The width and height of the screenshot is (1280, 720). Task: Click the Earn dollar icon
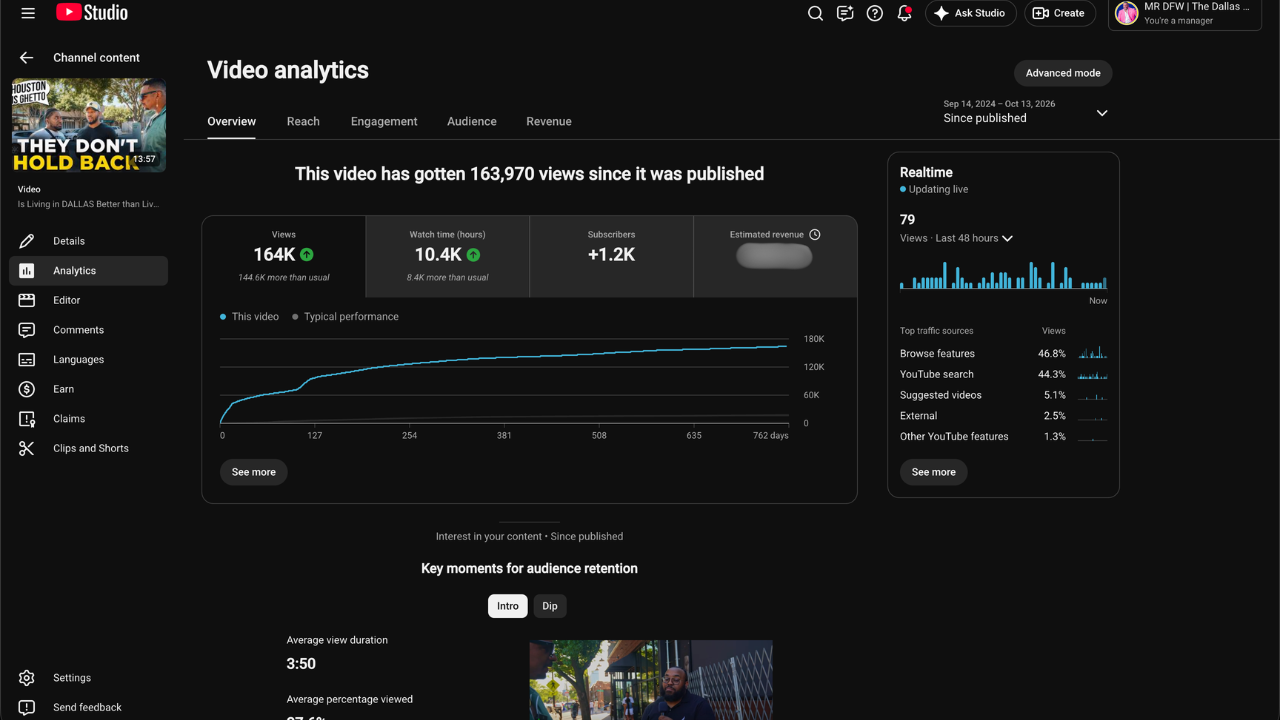coord(27,389)
